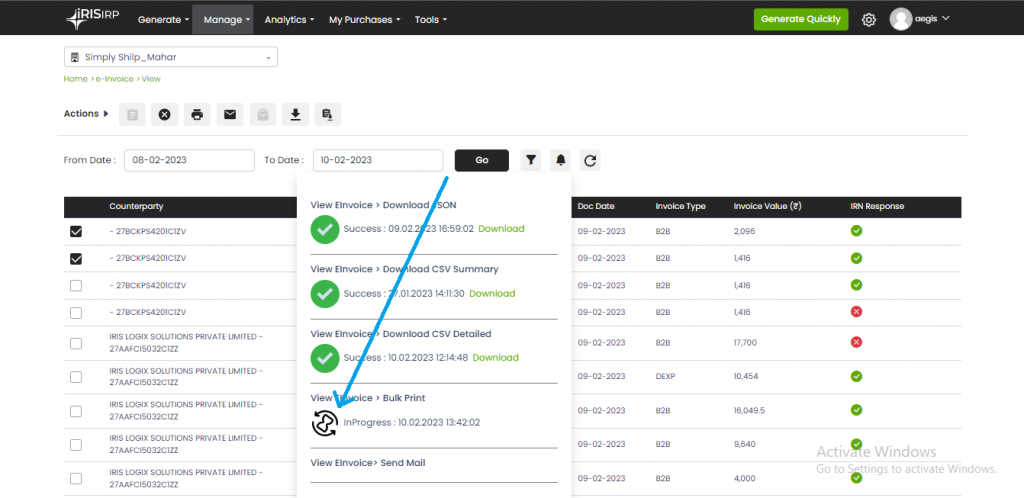1024x498 pixels.
Task: Click the notification bell icon
Action: (561, 160)
